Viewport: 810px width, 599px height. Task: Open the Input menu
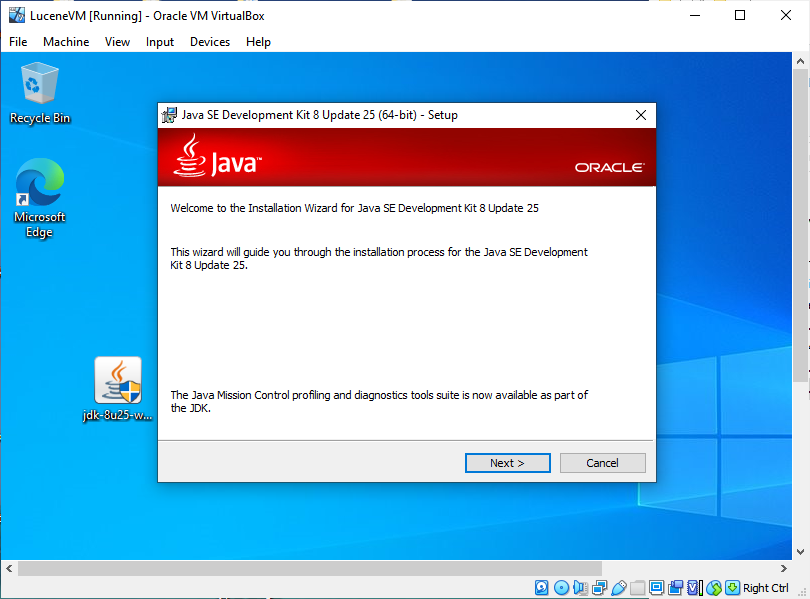(x=160, y=42)
